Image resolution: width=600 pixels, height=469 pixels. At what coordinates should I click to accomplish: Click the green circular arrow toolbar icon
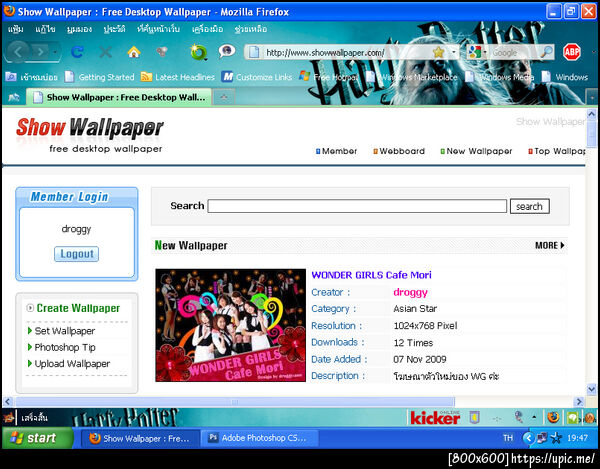pos(199,52)
